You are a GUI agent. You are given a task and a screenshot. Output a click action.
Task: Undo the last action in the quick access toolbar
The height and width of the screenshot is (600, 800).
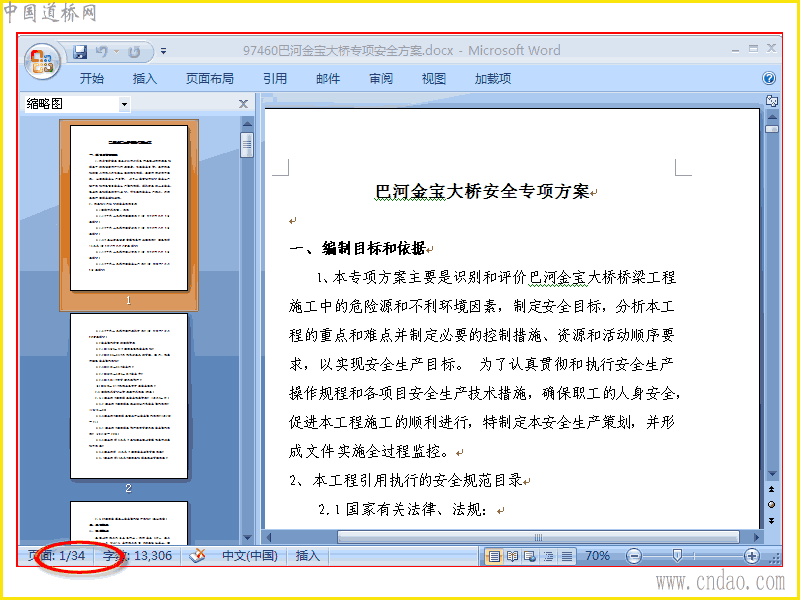[102, 52]
